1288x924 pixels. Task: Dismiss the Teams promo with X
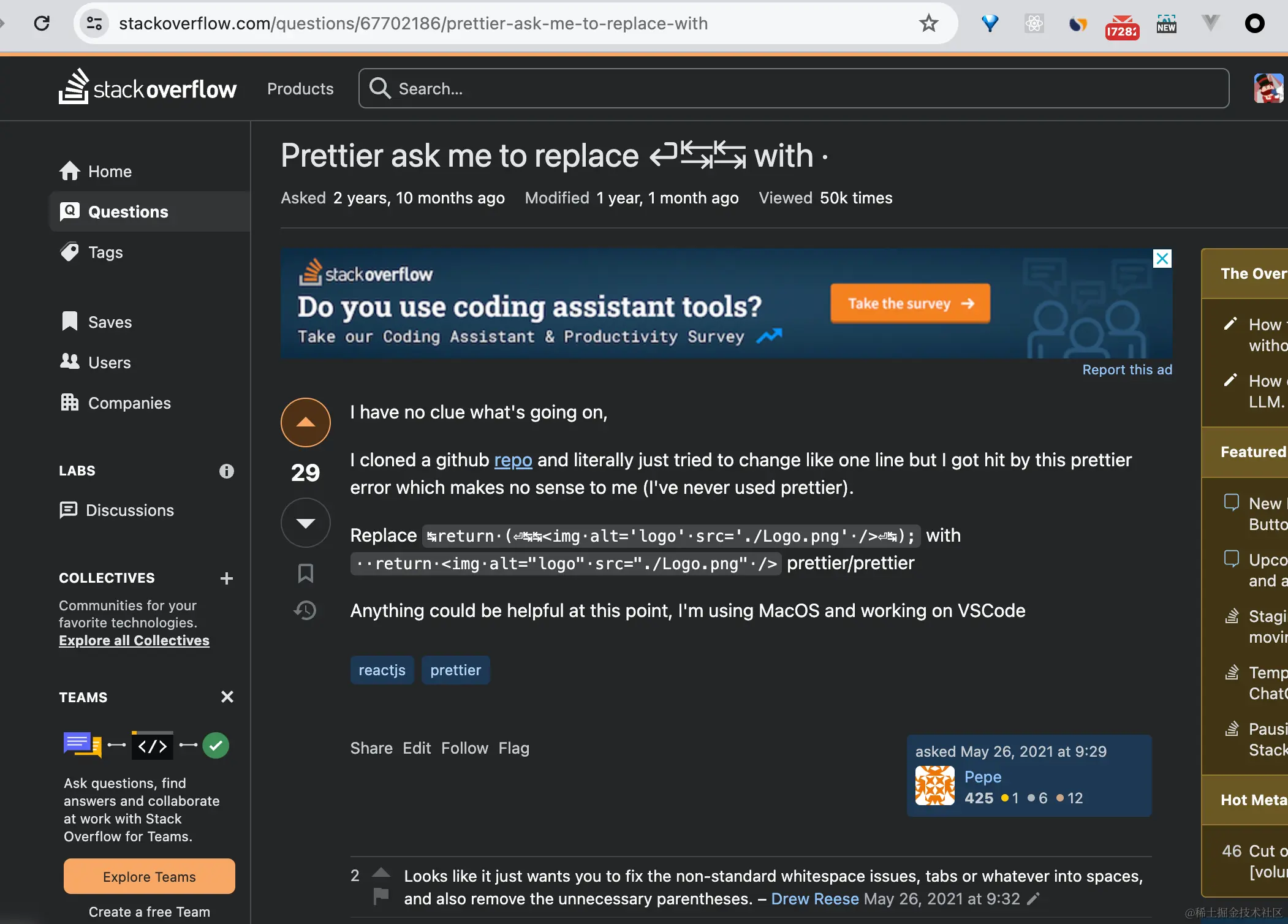tap(227, 697)
